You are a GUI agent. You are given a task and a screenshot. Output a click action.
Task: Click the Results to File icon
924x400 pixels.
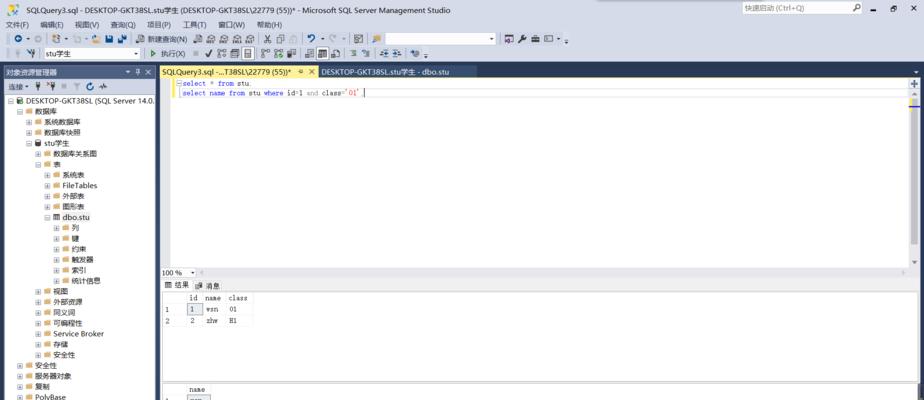[335, 54]
